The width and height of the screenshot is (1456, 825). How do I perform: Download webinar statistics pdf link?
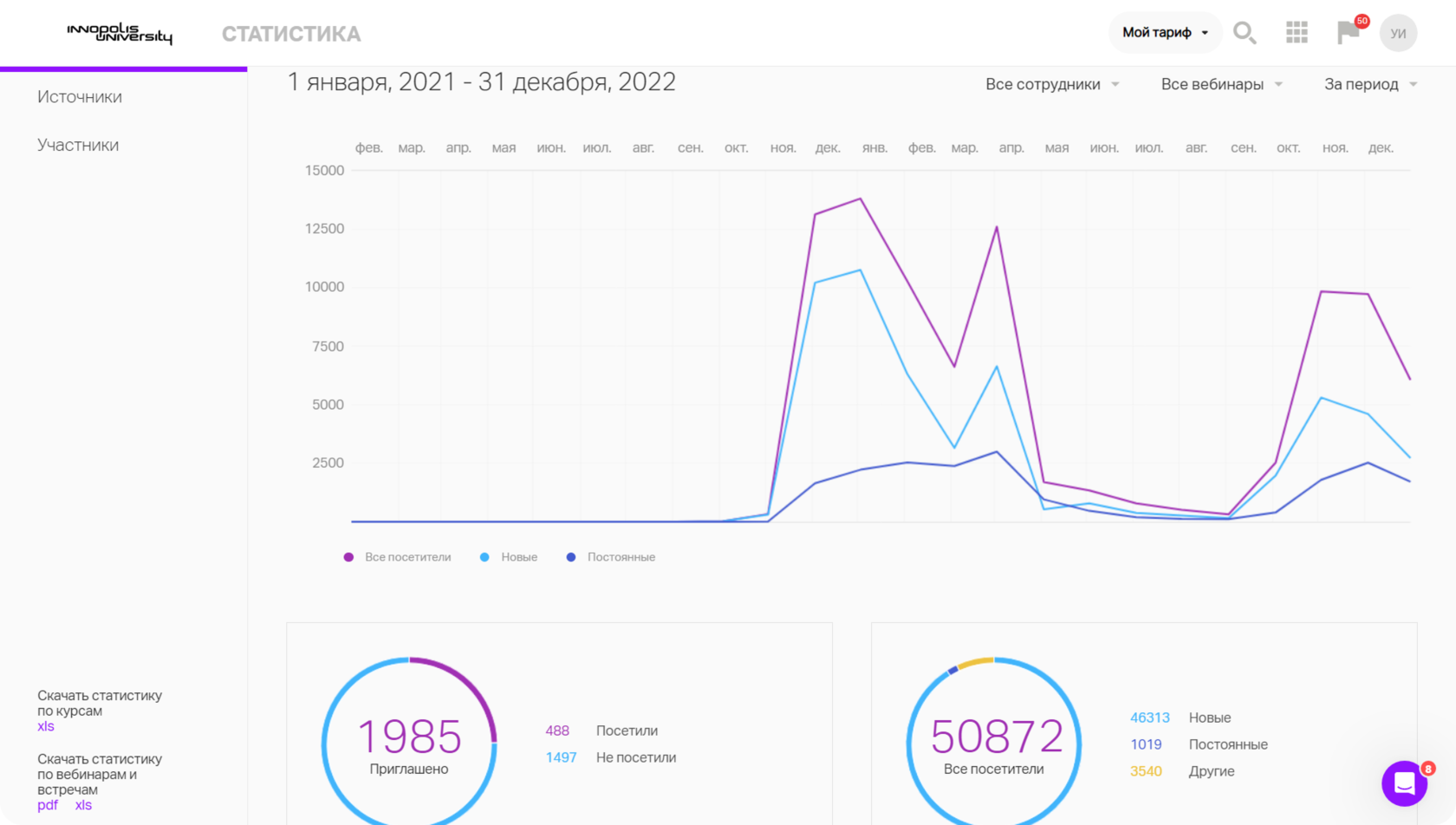(48, 805)
